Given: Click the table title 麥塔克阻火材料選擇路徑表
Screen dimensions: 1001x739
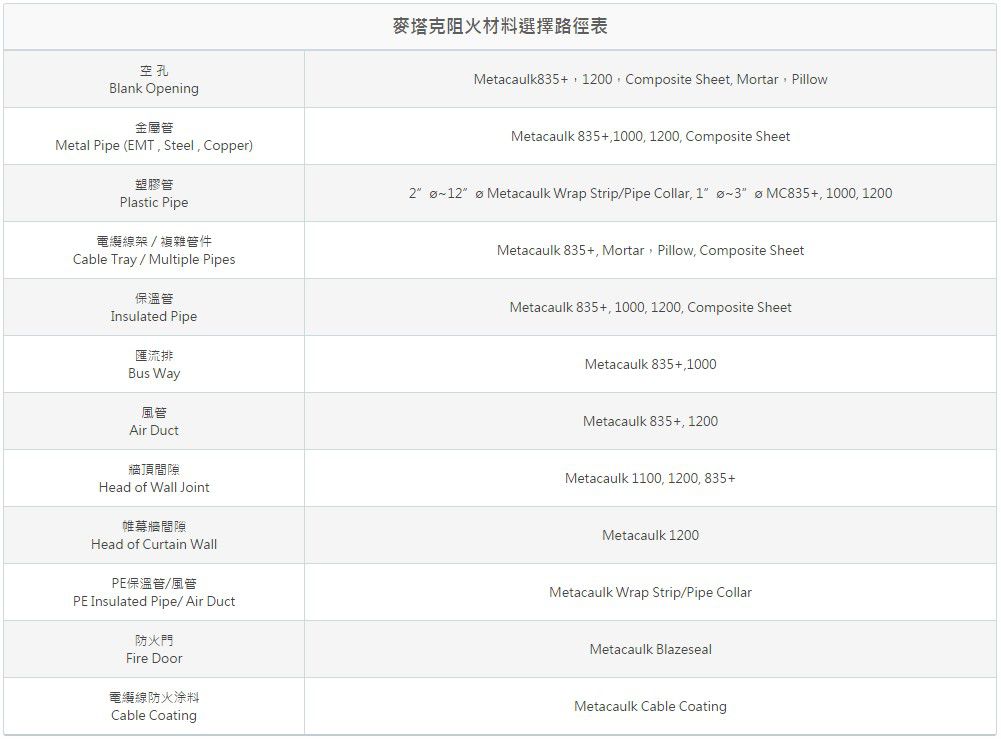Looking at the screenshot, I should tap(500, 26).
